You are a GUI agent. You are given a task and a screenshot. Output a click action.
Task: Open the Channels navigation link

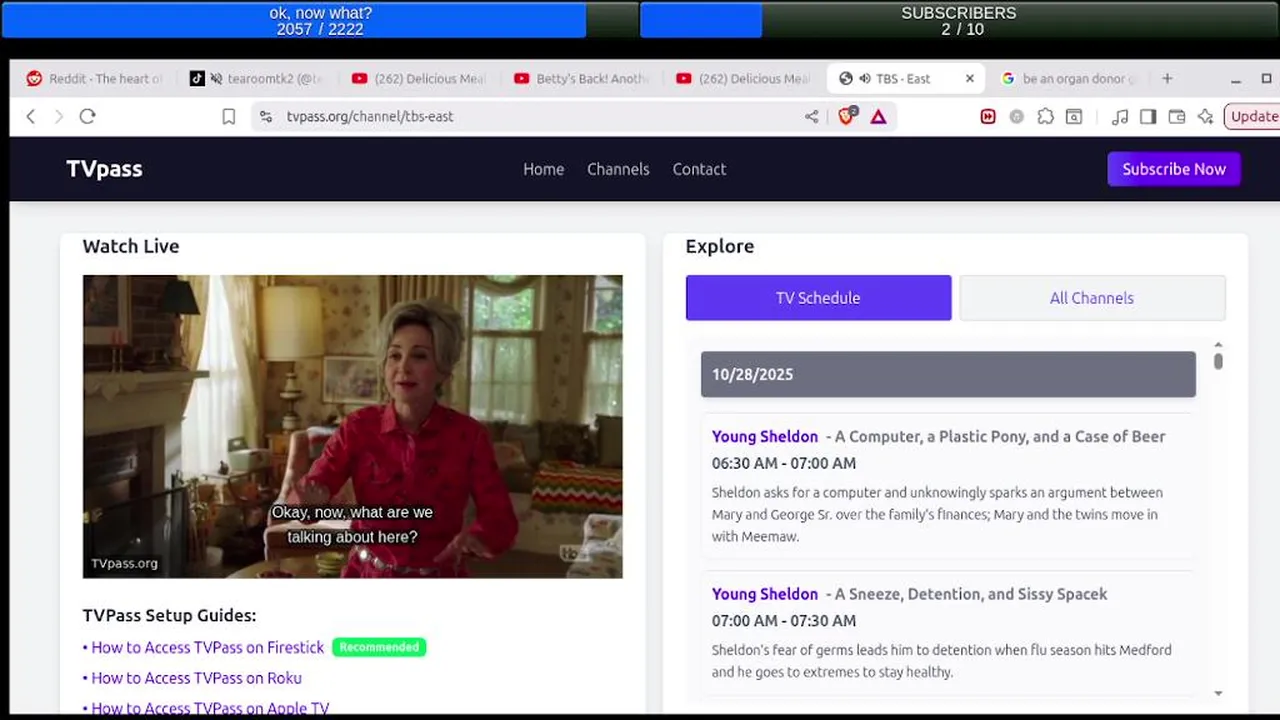click(618, 169)
